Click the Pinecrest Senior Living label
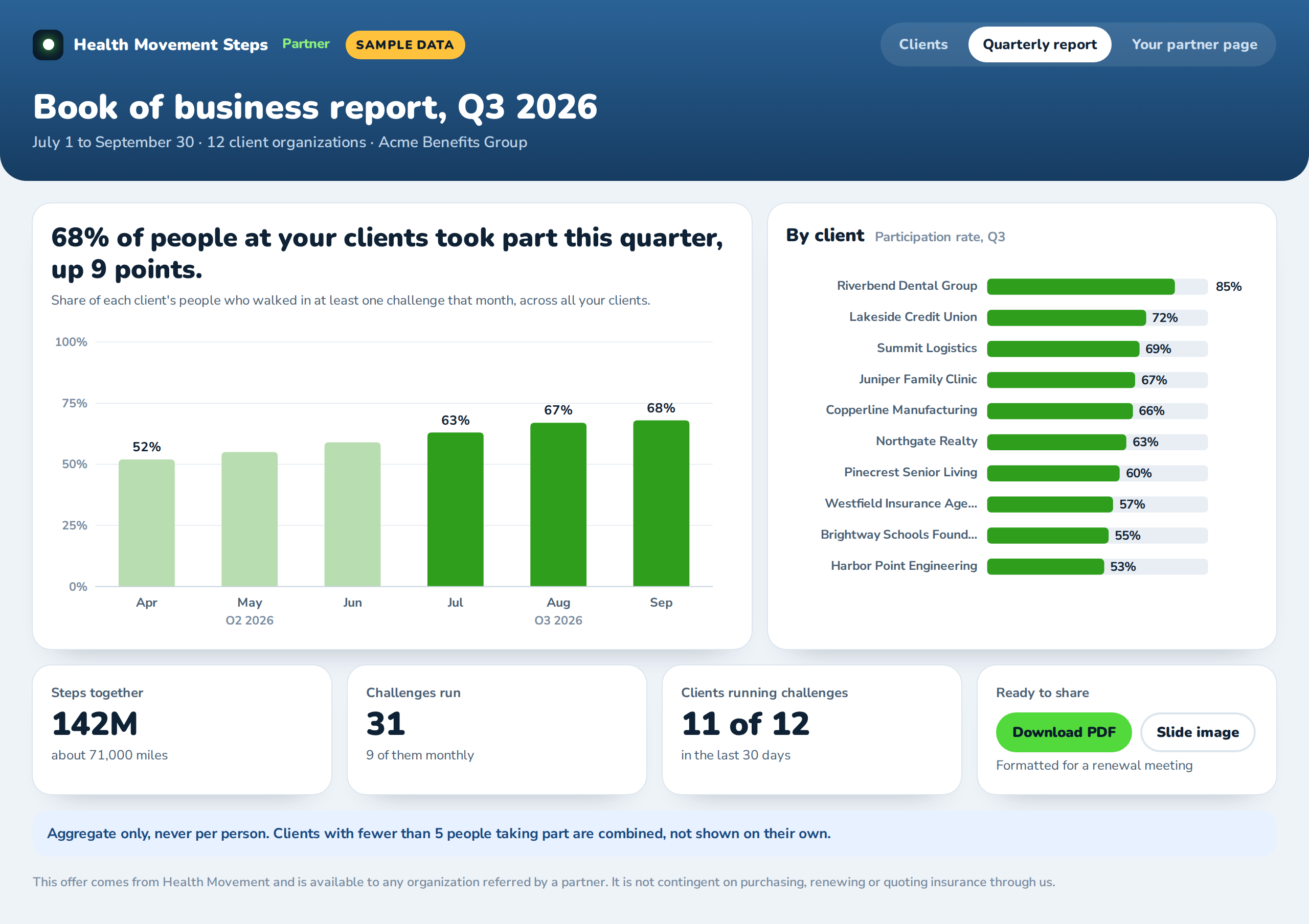Viewport: 1309px width, 924px height. [911, 472]
